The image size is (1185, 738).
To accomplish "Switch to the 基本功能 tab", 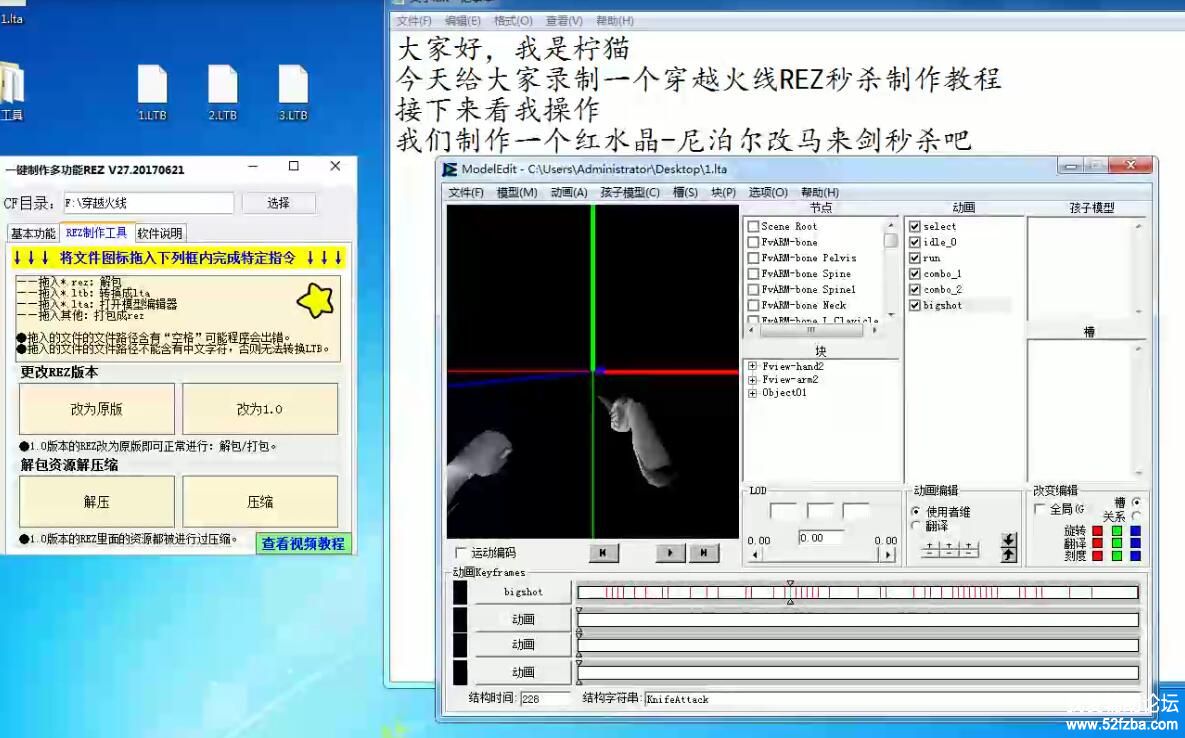I will [x=33, y=234].
